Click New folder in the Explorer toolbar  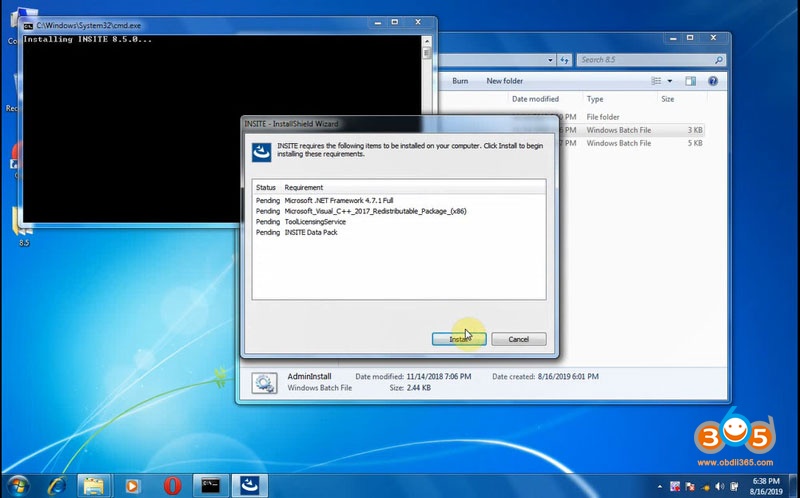click(504, 81)
